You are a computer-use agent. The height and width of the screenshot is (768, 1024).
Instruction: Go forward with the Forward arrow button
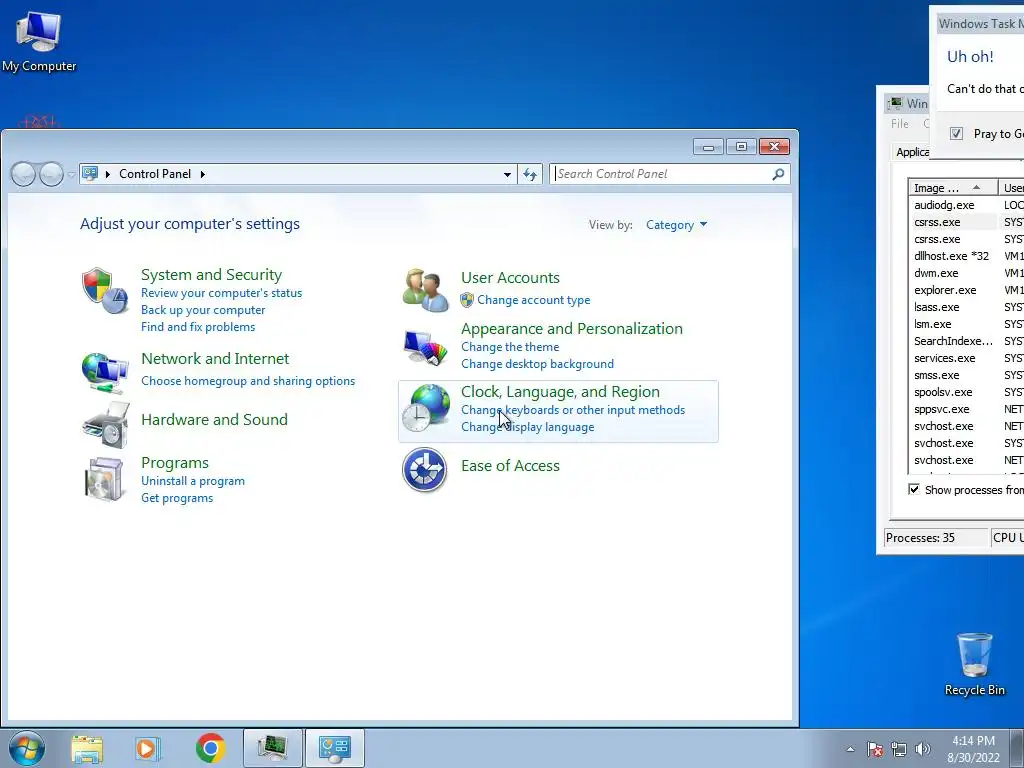(x=51, y=174)
